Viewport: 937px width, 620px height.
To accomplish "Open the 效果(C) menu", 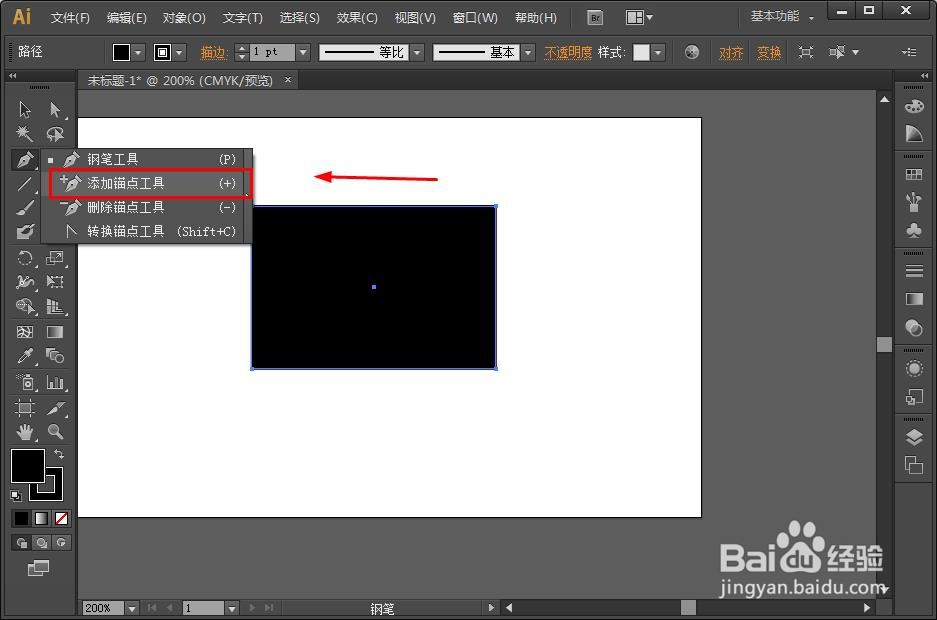I will 357,18.
